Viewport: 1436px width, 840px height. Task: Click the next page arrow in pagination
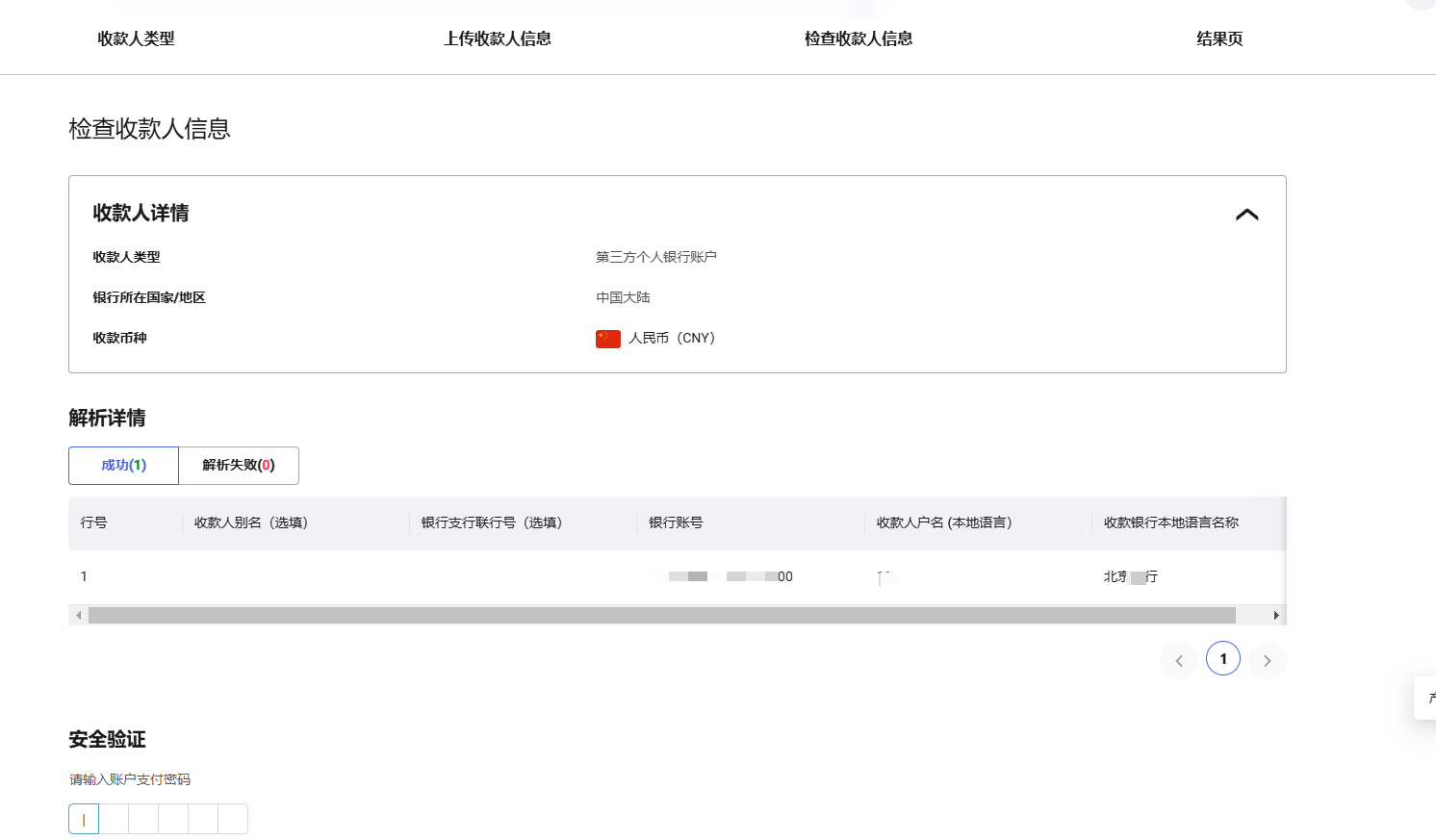point(1268,660)
